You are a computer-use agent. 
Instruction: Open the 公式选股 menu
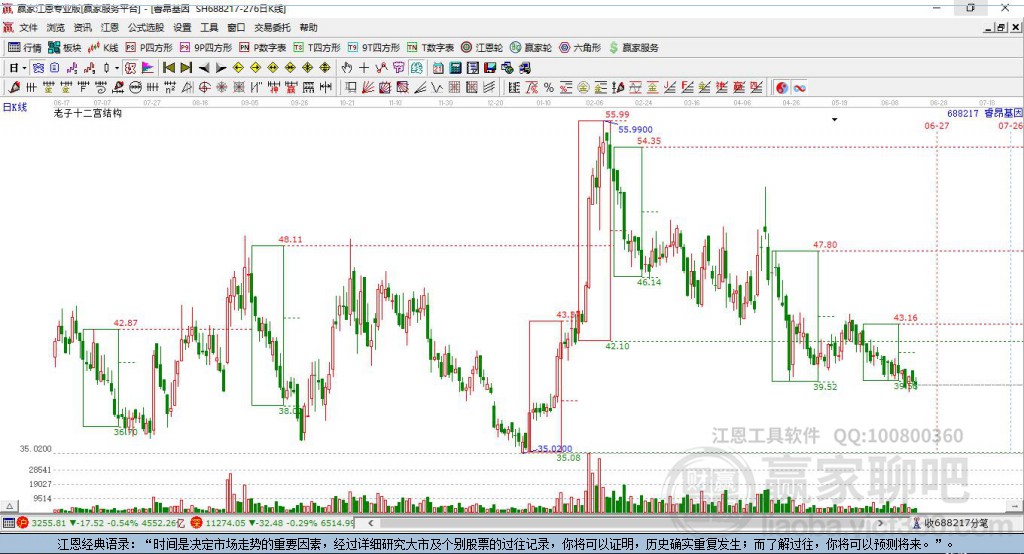pyautogui.click(x=146, y=27)
